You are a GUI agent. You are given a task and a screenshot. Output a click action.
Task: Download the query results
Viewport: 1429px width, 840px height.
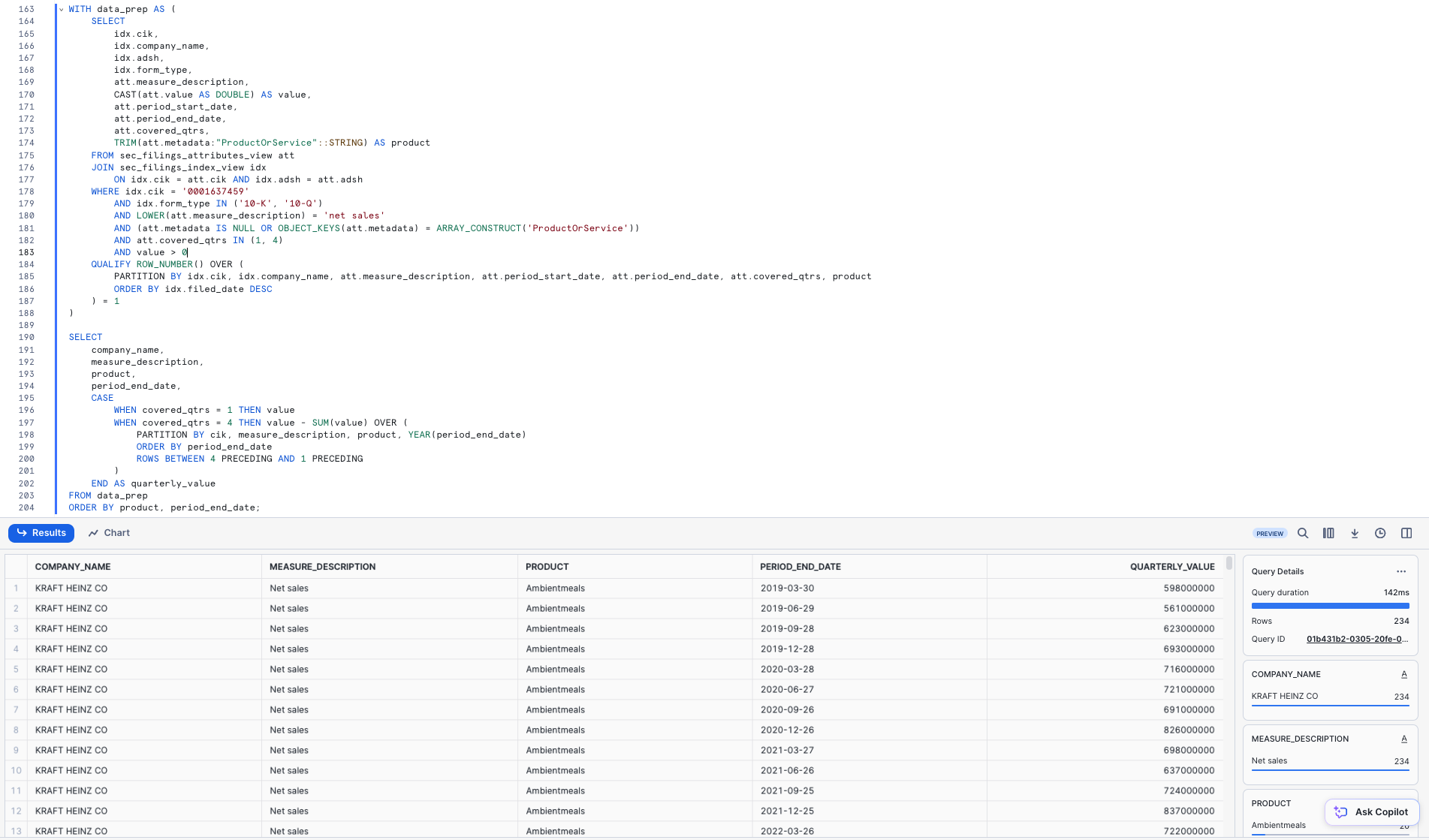(1355, 533)
